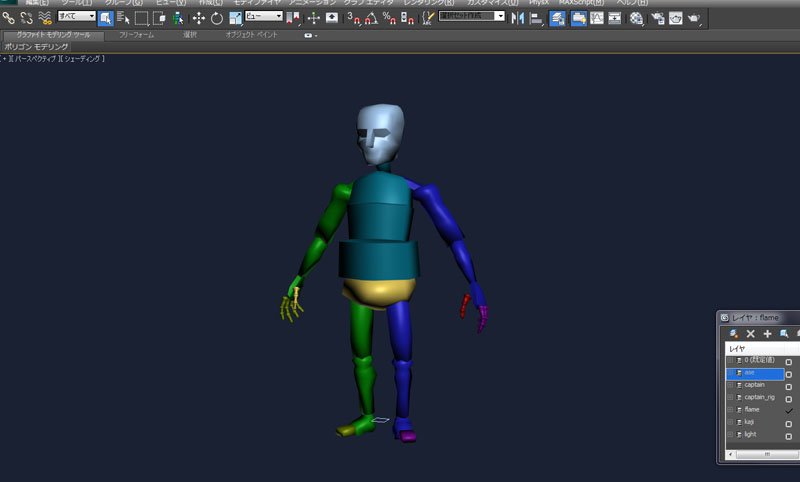Make kaji the current layer
The height and width of the screenshot is (482, 800).
pos(789,424)
